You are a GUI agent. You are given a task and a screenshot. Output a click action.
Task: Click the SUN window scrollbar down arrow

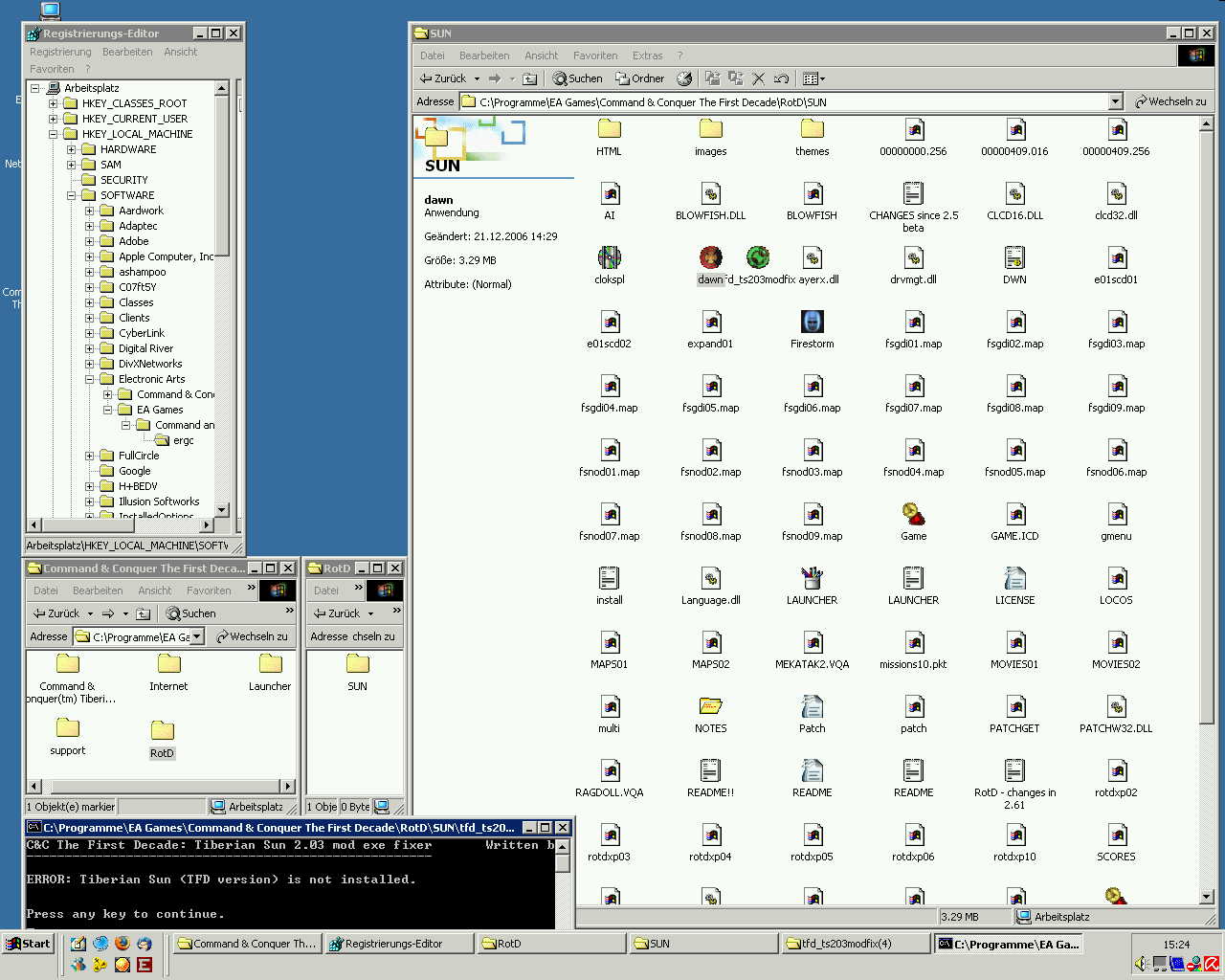tap(1206, 897)
